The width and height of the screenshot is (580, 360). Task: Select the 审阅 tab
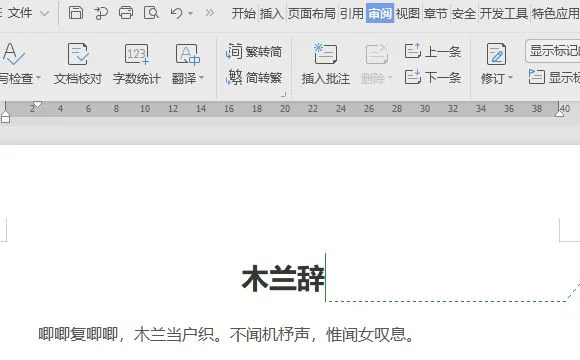380,13
